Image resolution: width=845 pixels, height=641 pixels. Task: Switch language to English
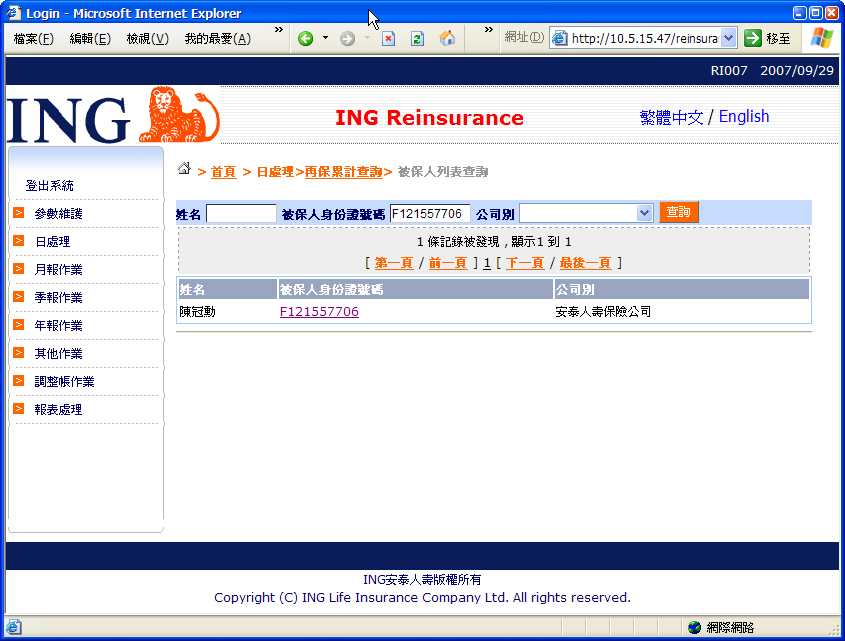click(x=744, y=116)
